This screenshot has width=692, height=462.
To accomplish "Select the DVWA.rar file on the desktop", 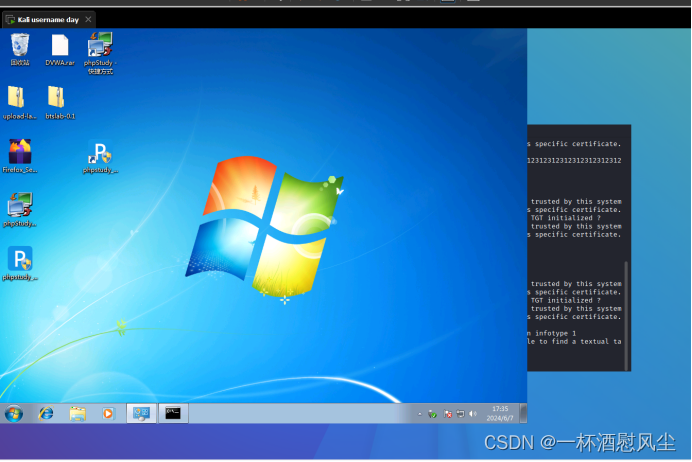I will point(60,50).
